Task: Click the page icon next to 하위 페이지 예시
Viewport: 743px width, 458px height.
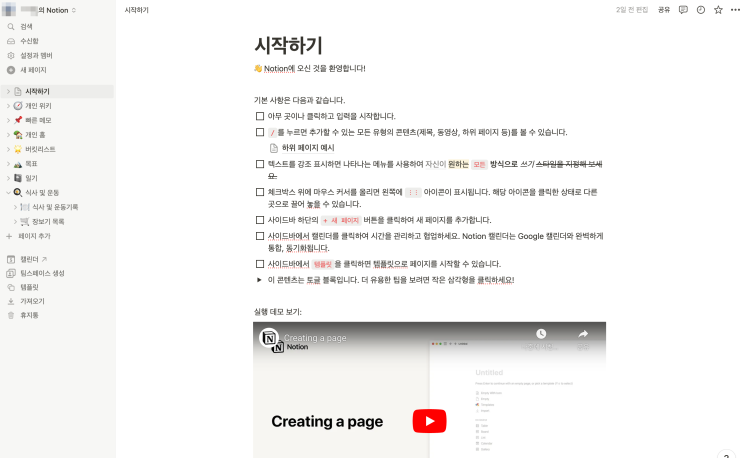Action: click(x=274, y=148)
